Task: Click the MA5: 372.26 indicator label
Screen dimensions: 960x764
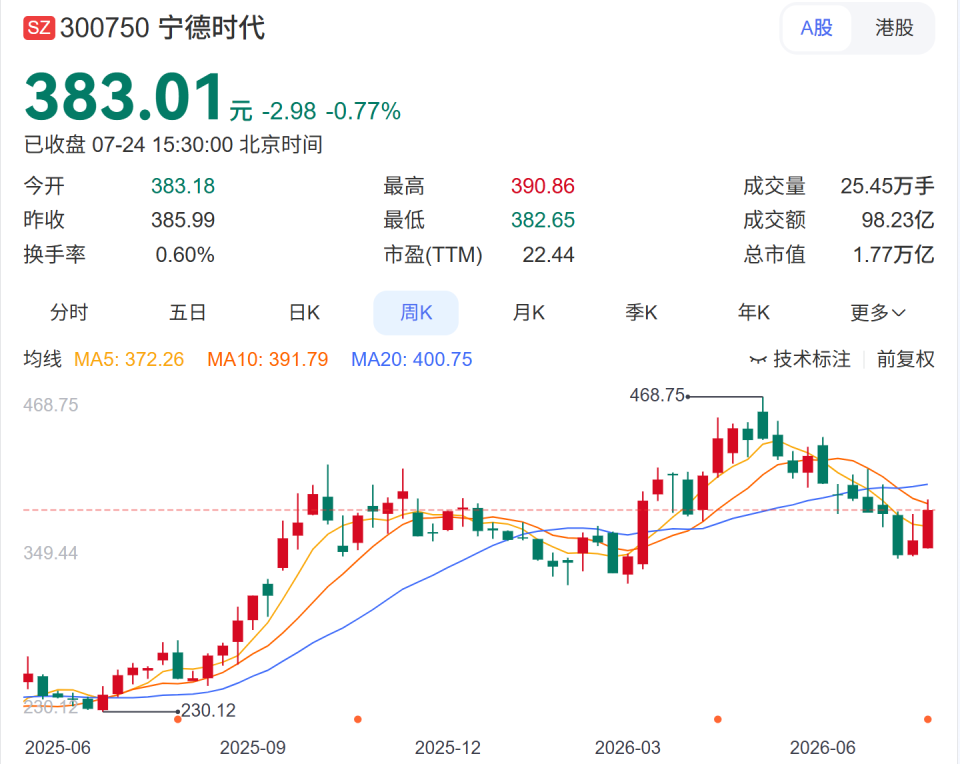Action: [x=129, y=359]
